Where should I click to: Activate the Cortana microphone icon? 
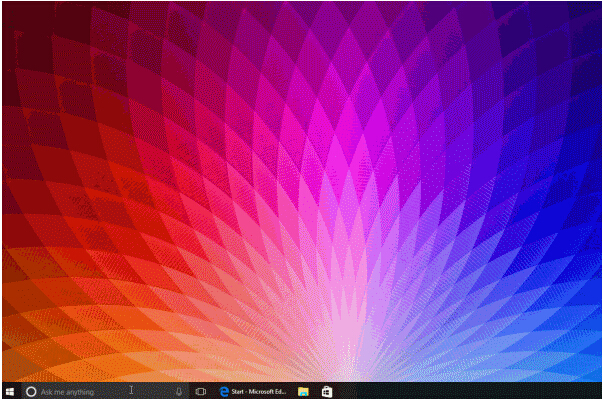178,392
